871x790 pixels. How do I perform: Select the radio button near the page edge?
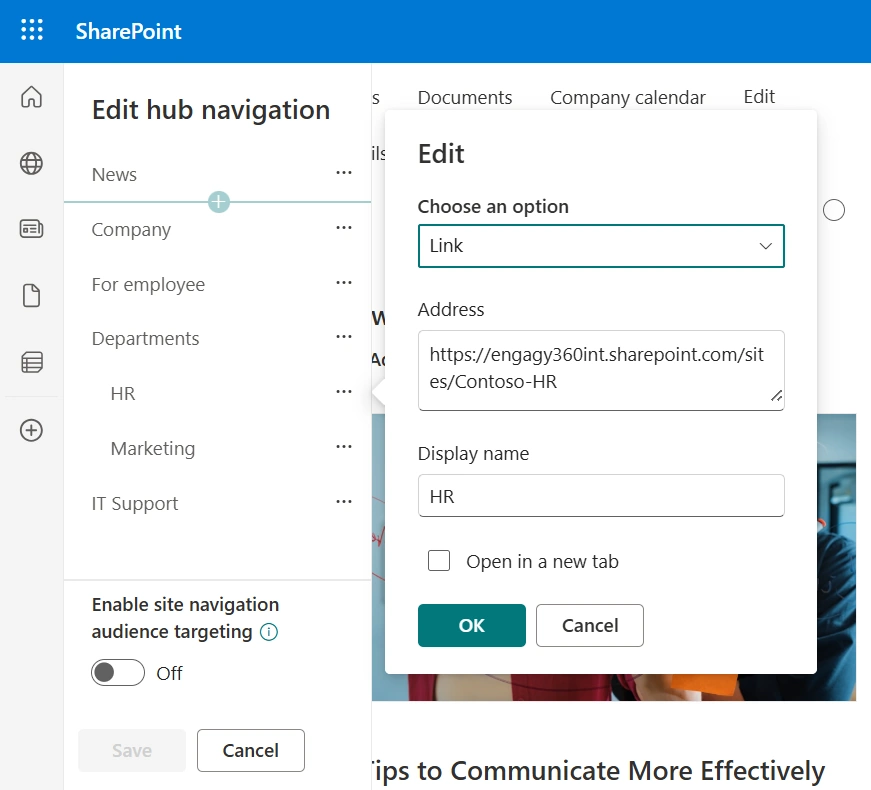(x=833, y=210)
